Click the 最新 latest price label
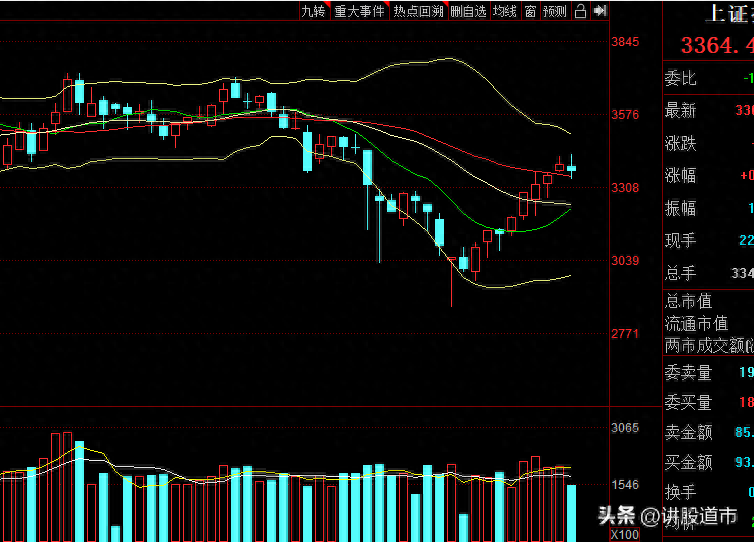 click(x=680, y=110)
